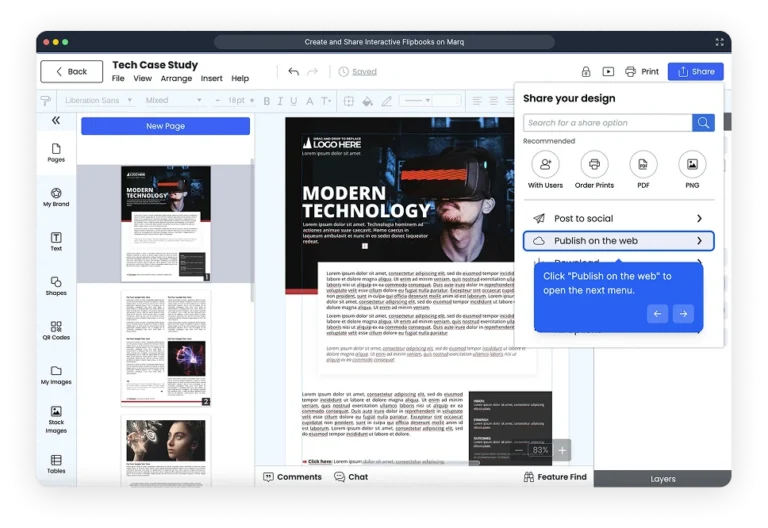The width and height of the screenshot is (768, 528).
Task: Select the Text tool in sidebar
Action: [56, 241]
